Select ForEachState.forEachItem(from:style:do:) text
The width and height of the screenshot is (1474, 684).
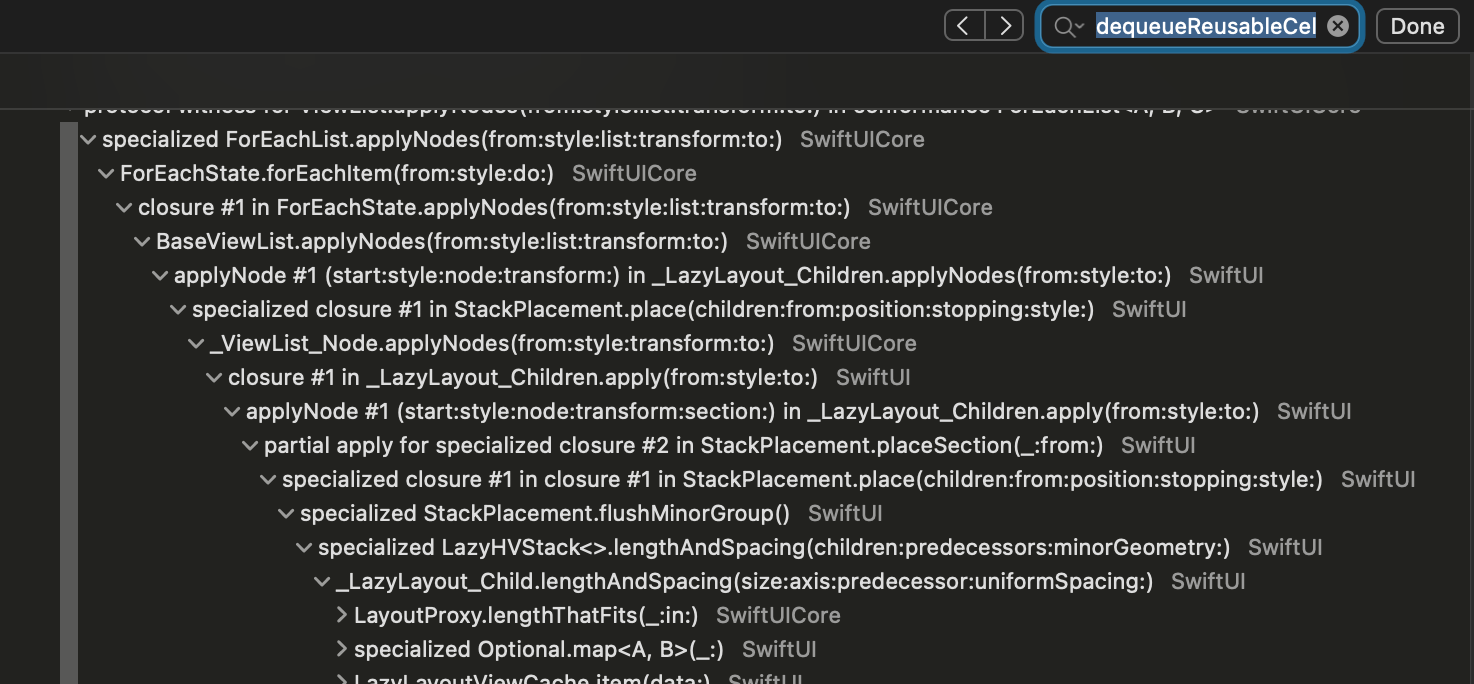[x=337, y=174]
